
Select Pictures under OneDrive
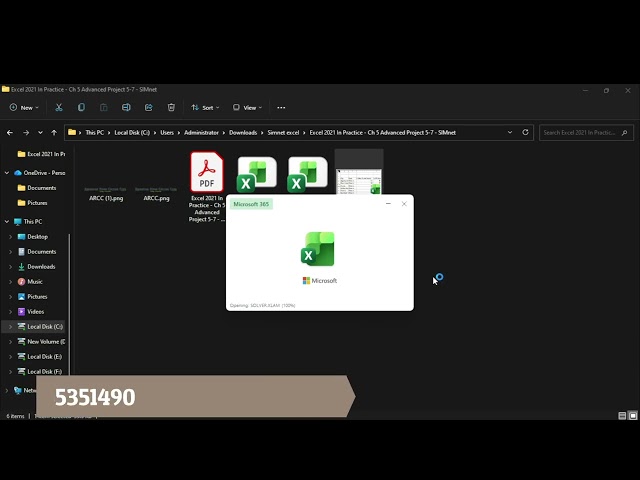click(x=33, y=203)
